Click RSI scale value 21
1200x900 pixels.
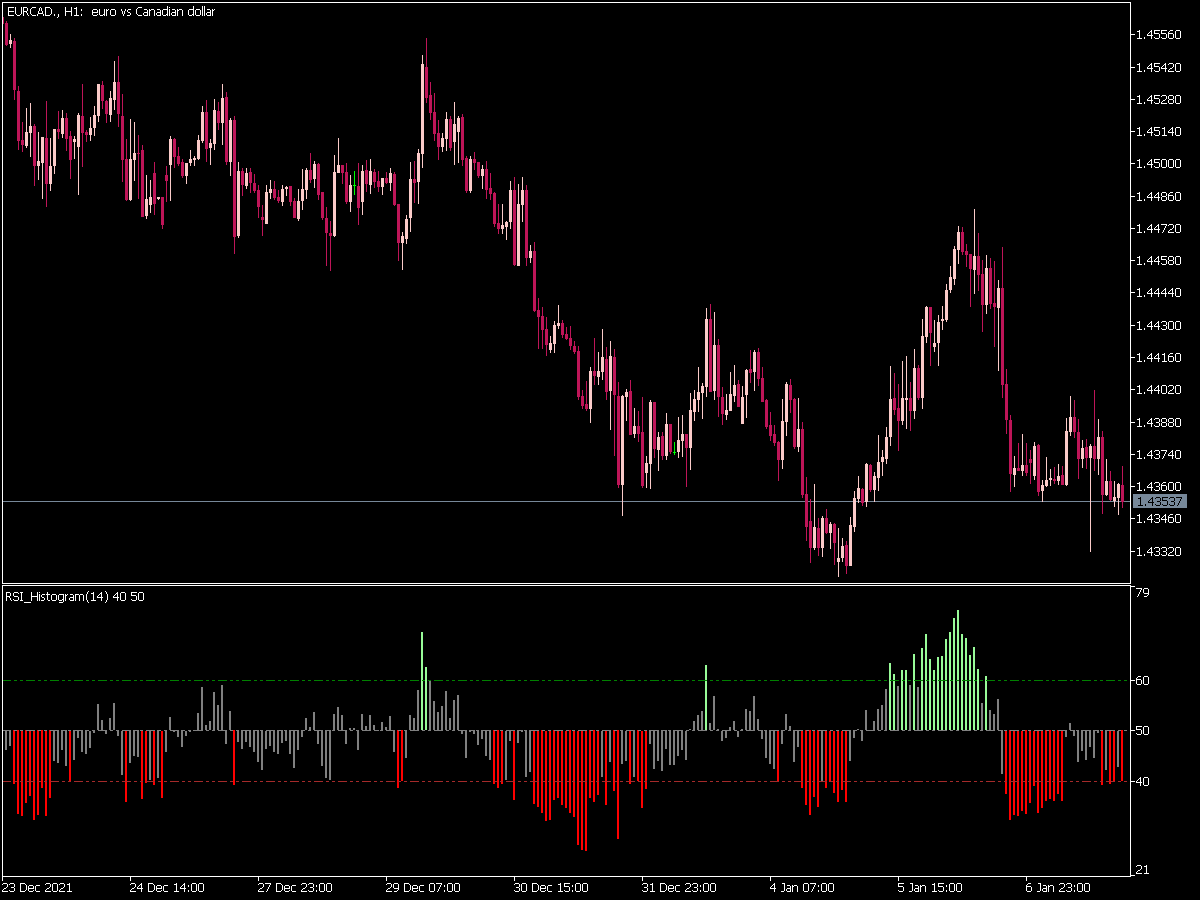click(x=1144, y=870)
